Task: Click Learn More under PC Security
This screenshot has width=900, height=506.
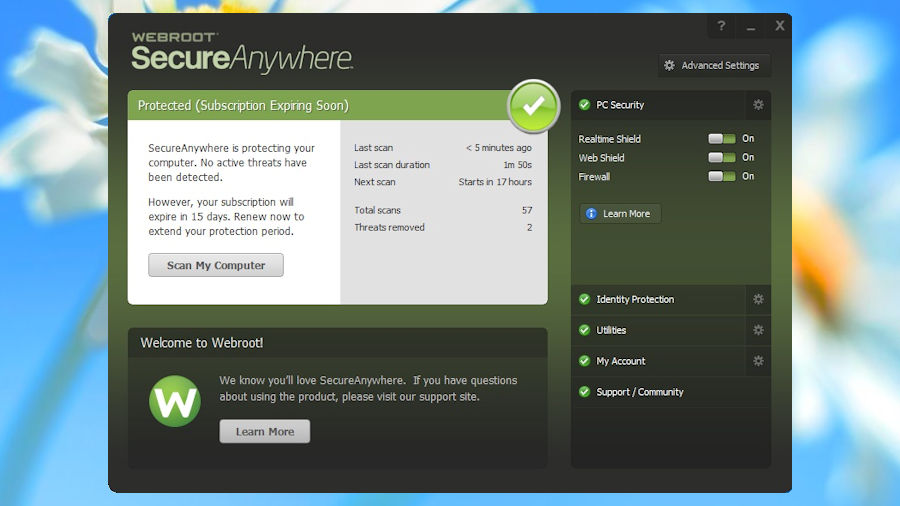Action: click(620, 214)
